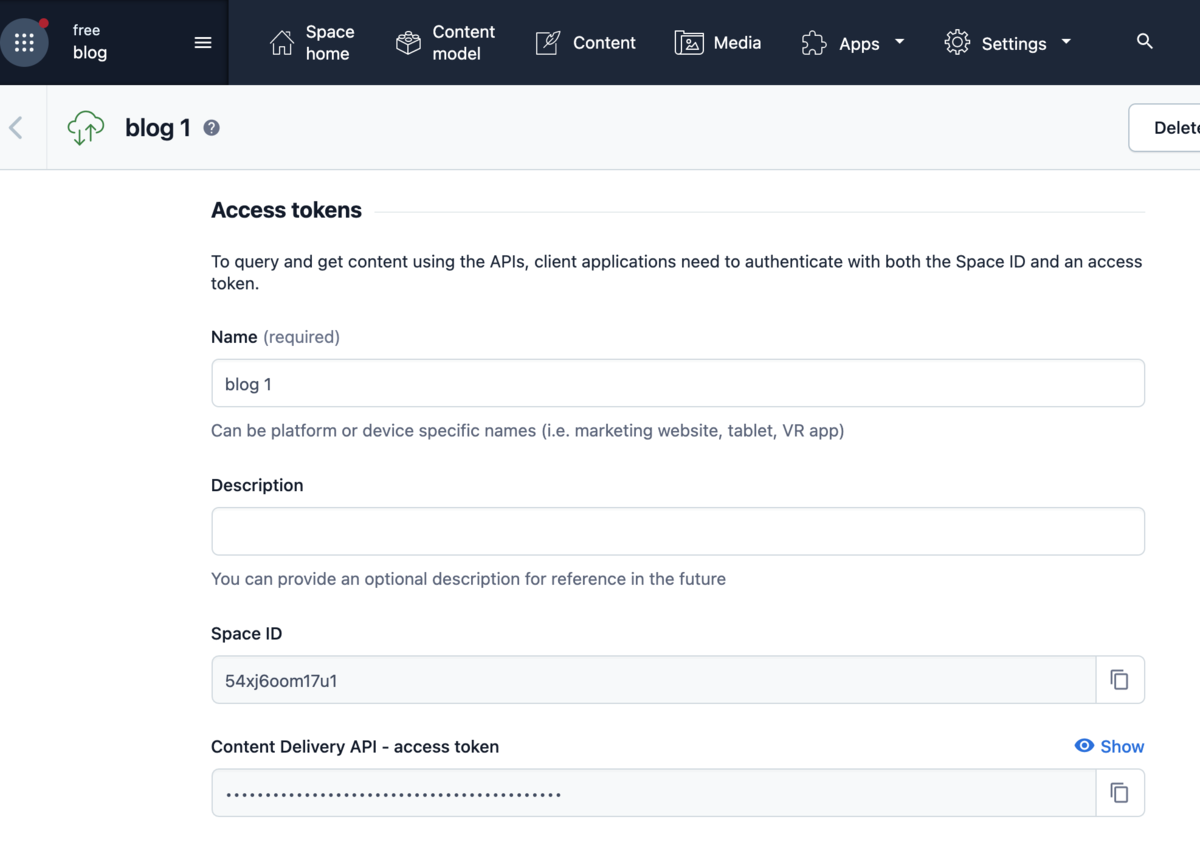Open the Apps dropdown chevron
Image resolution: width=1200 pixels, height=845 pixels.
pos(899,42)
